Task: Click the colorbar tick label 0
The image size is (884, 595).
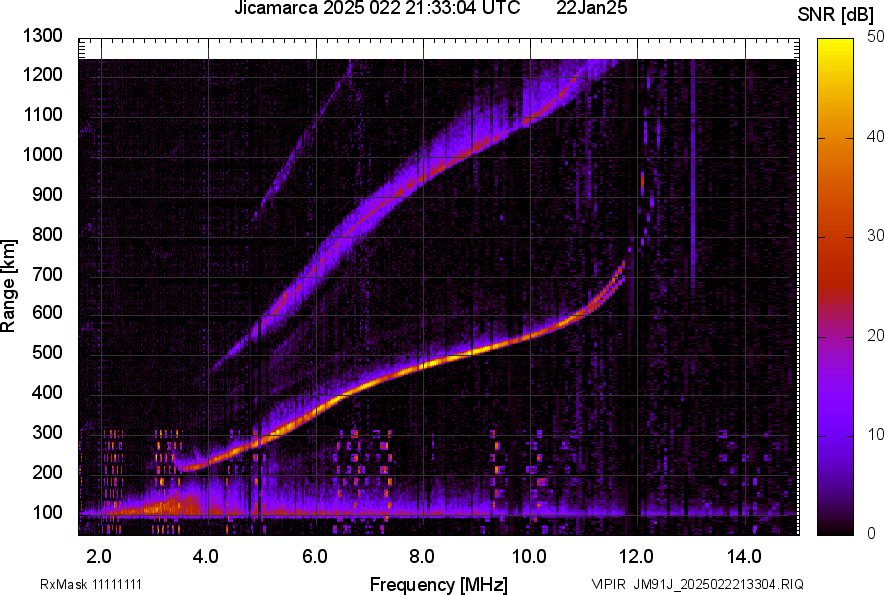Action: [x=872, y=533]
